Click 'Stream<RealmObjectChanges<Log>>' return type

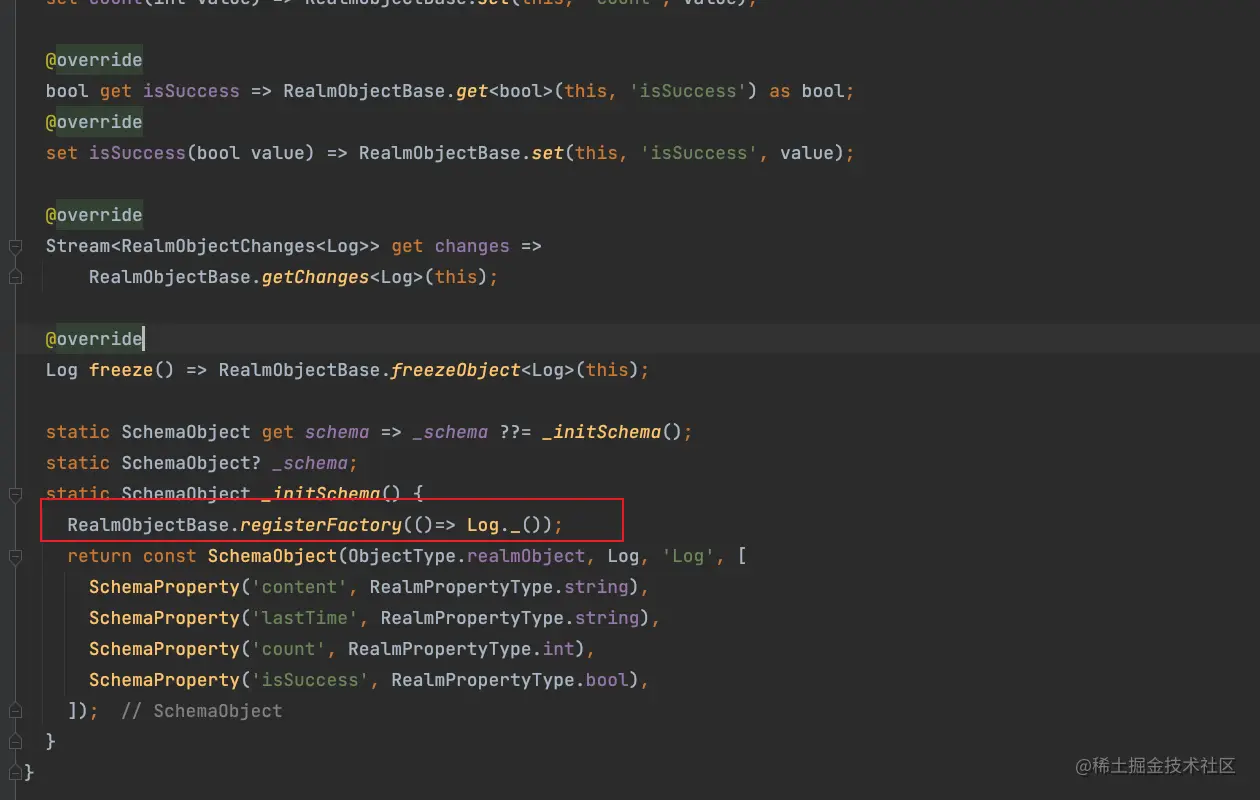[213, 246]
